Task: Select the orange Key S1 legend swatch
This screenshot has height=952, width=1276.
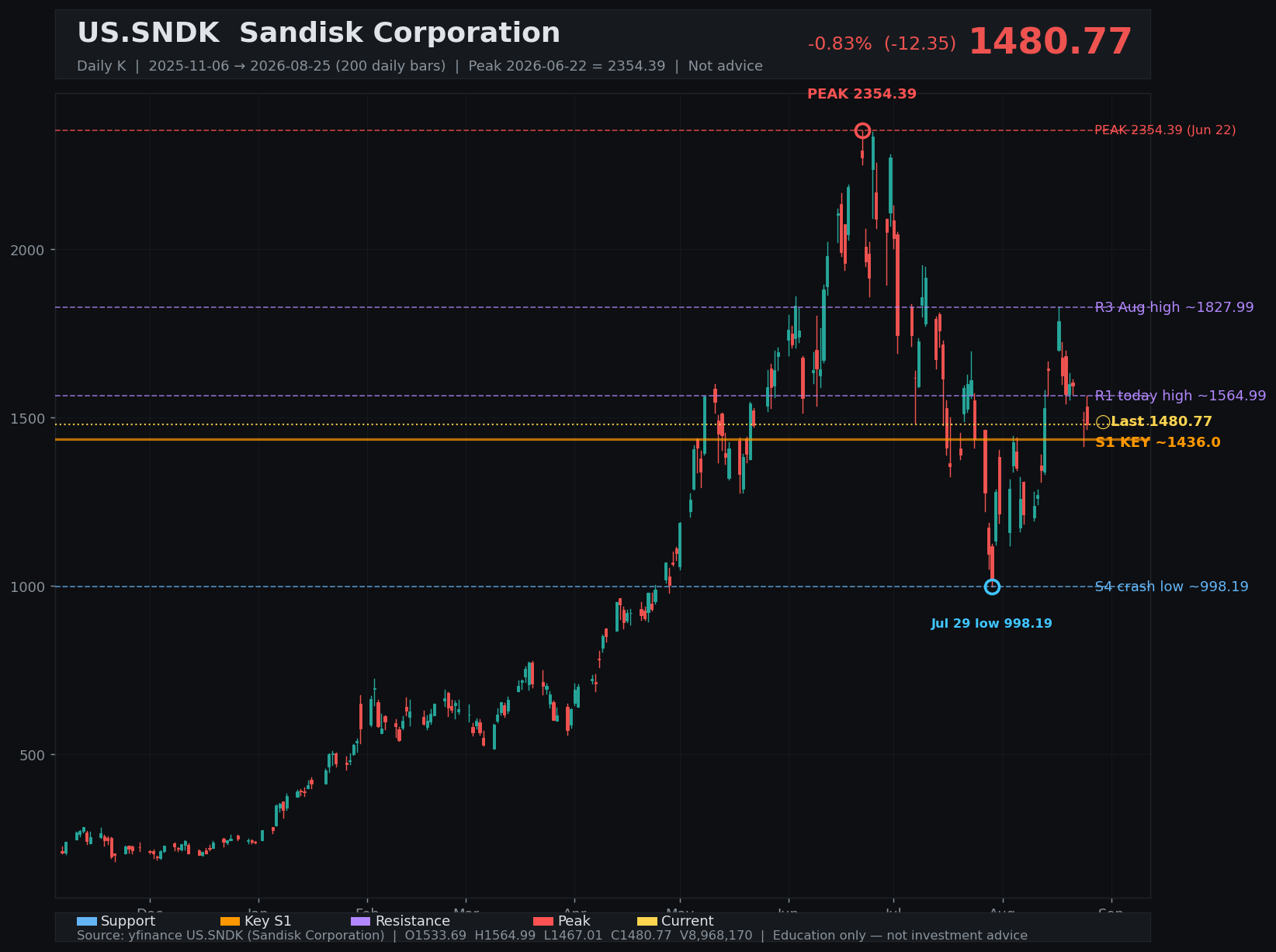Action: point(231,921)
